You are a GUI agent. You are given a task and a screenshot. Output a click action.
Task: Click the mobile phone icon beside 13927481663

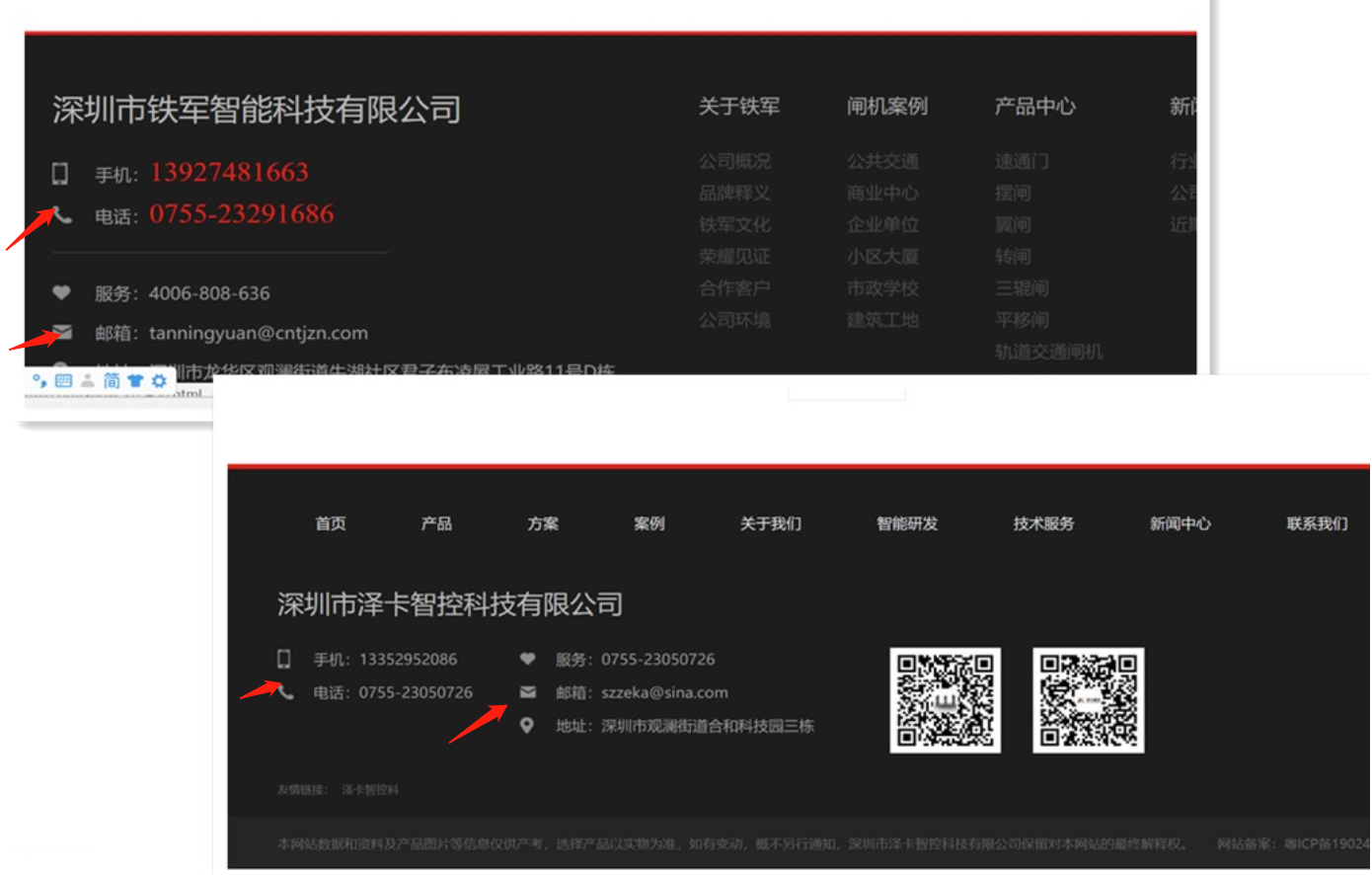tap(60, 174)
